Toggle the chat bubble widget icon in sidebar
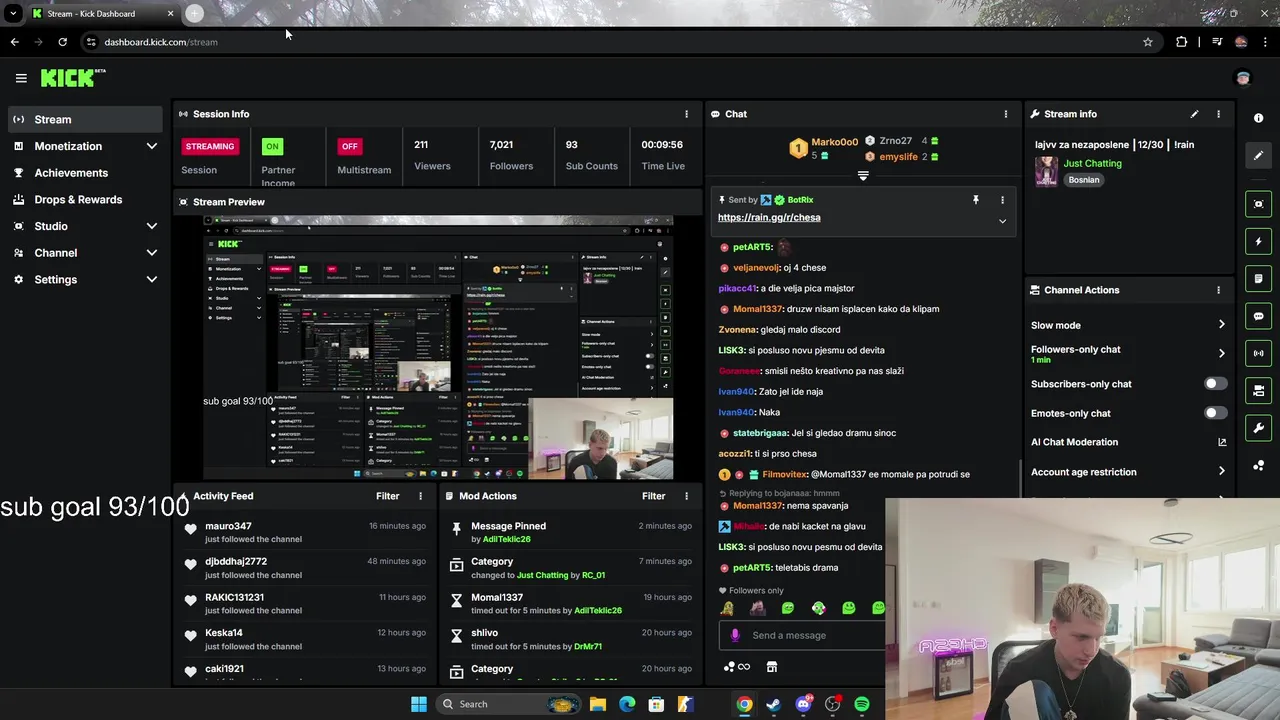The width and height of the screenshot is (1280, 720). tap(1258, 316)
